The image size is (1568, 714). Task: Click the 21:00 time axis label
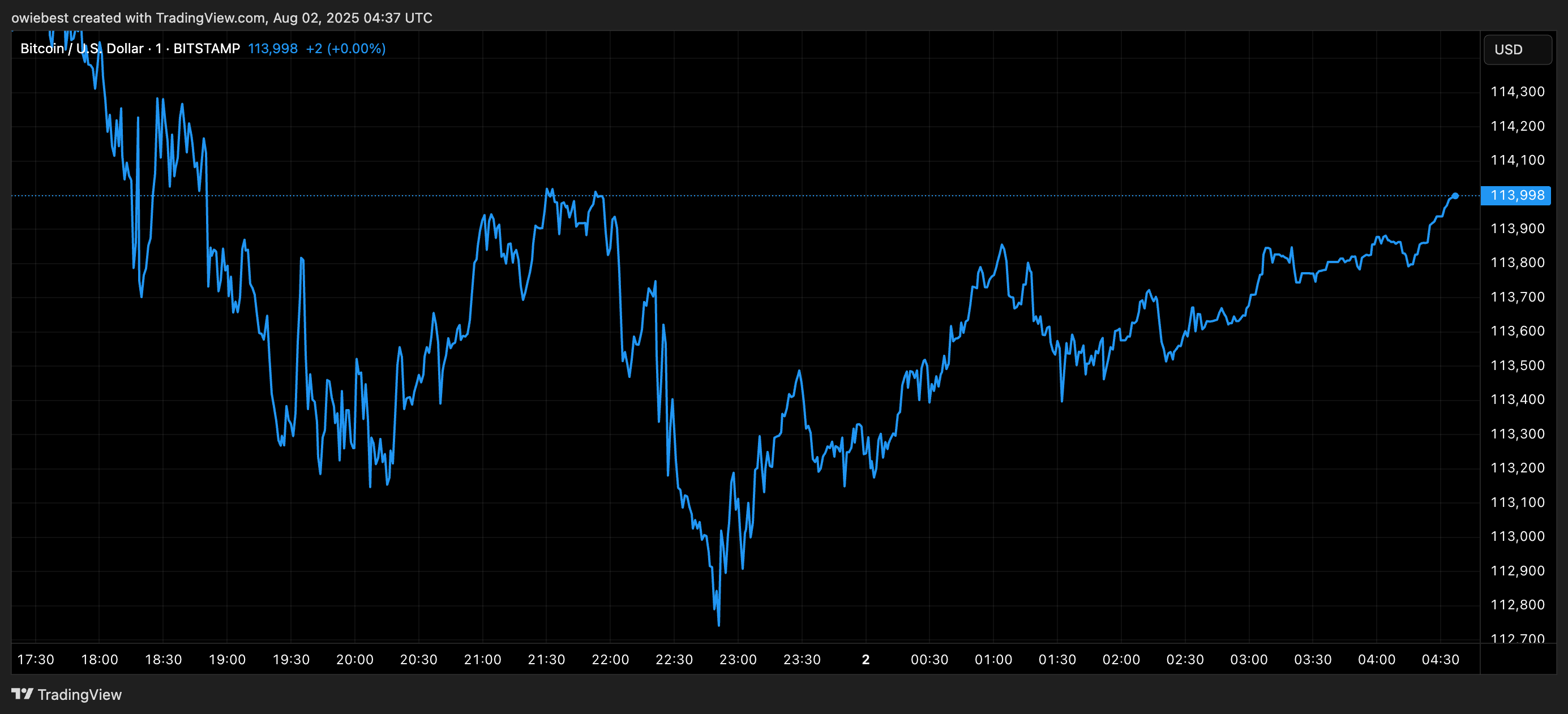coord(483,660)
